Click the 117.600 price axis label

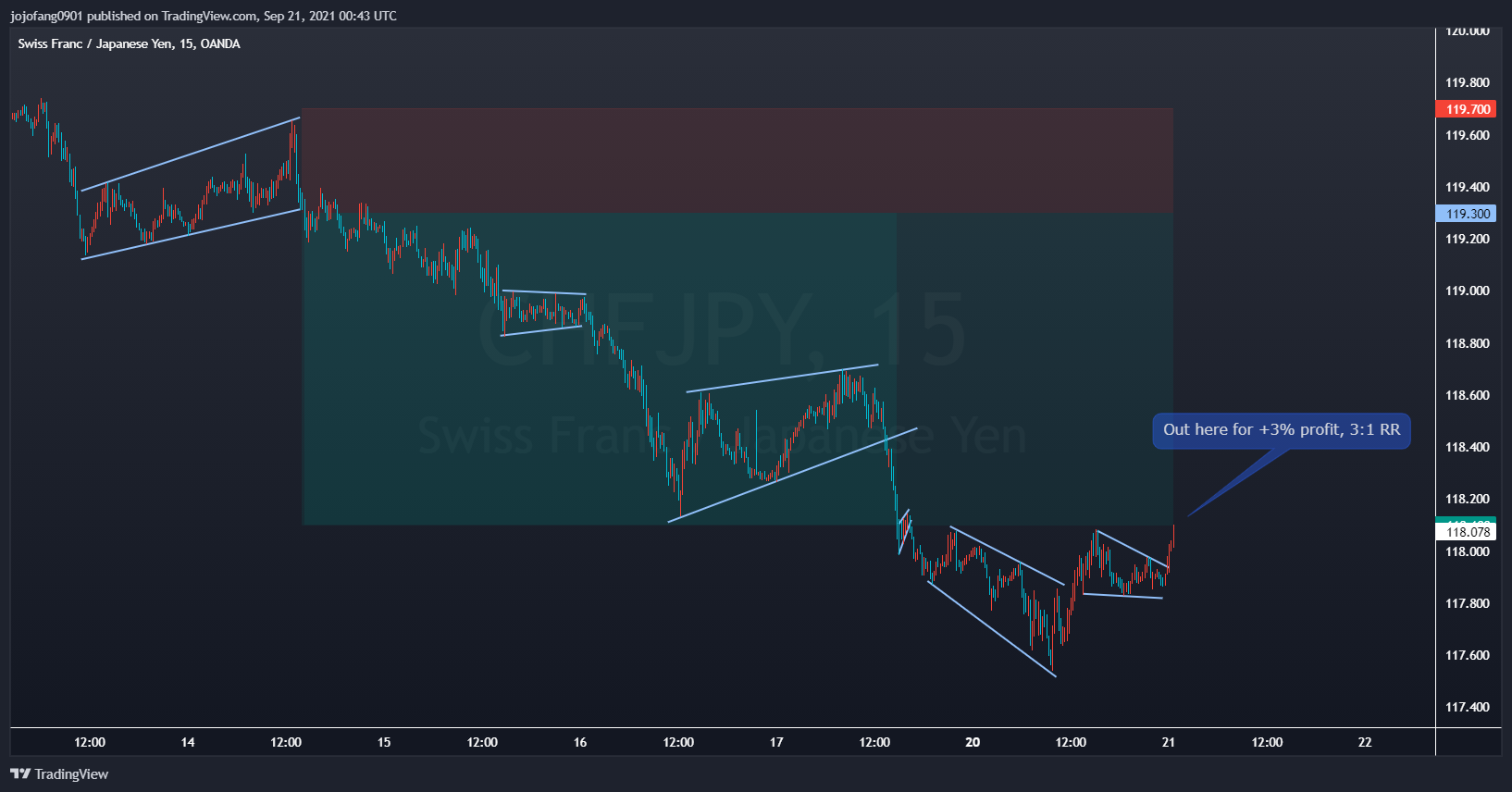[x=1468, y=655]
